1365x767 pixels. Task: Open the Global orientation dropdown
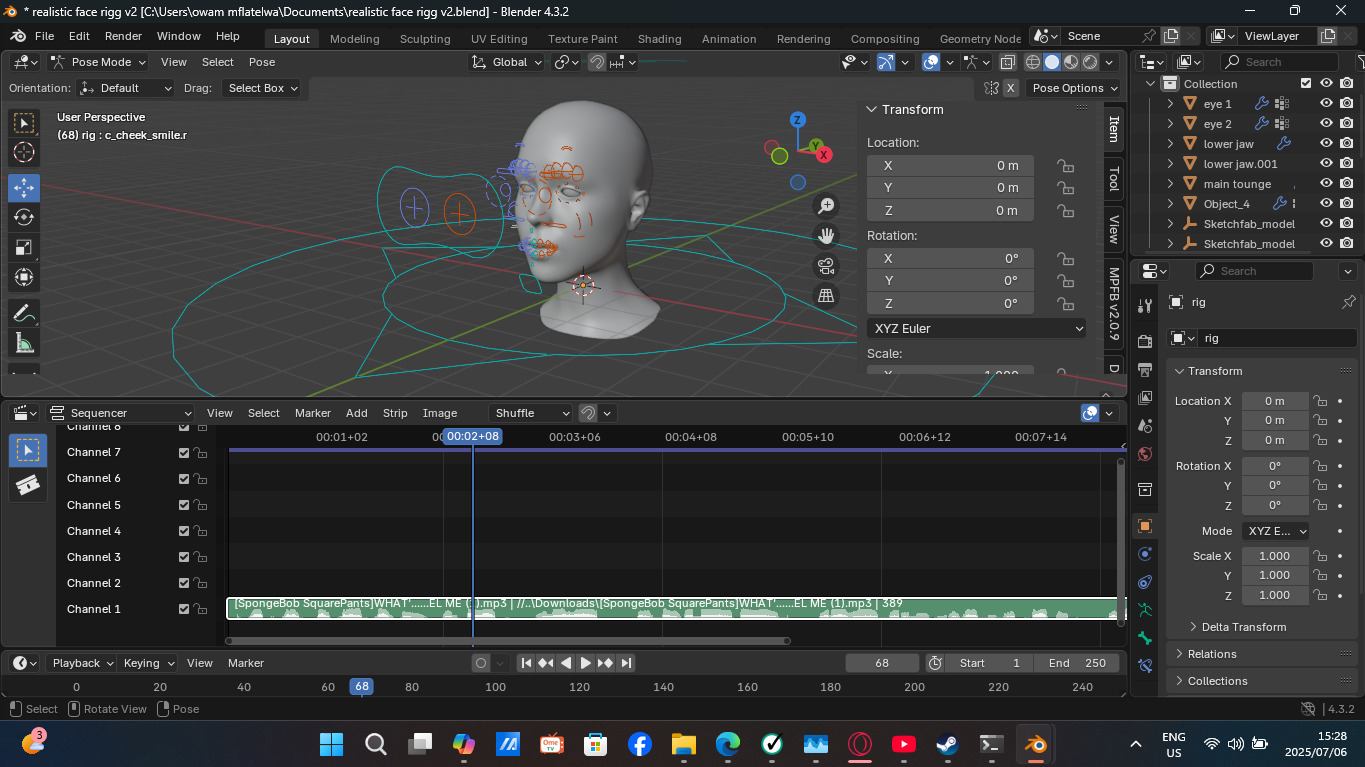(507, 62)
